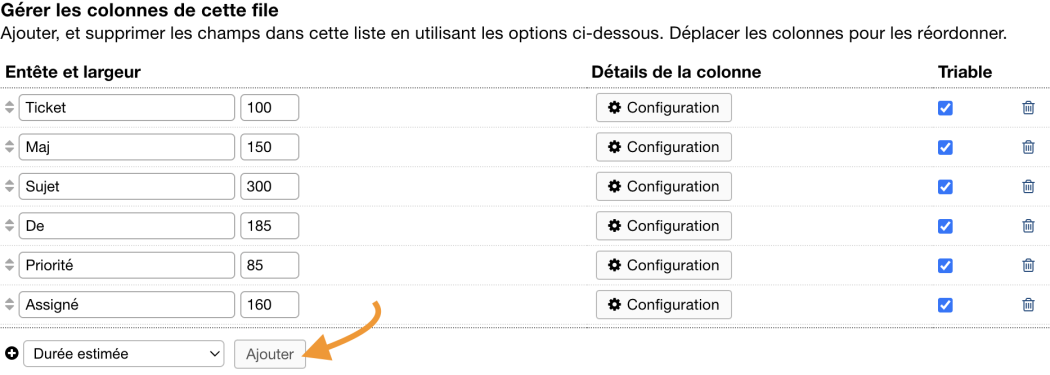The image size is (1050, 375).
Task: Uncheck Triable checkbox for Ticket column
Action: (x=946, y=108)
